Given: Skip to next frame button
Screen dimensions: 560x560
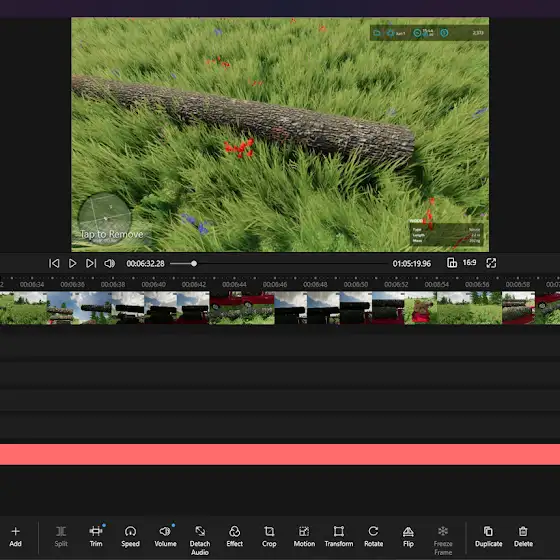Looking at the screenshot, I should point(91,264).
